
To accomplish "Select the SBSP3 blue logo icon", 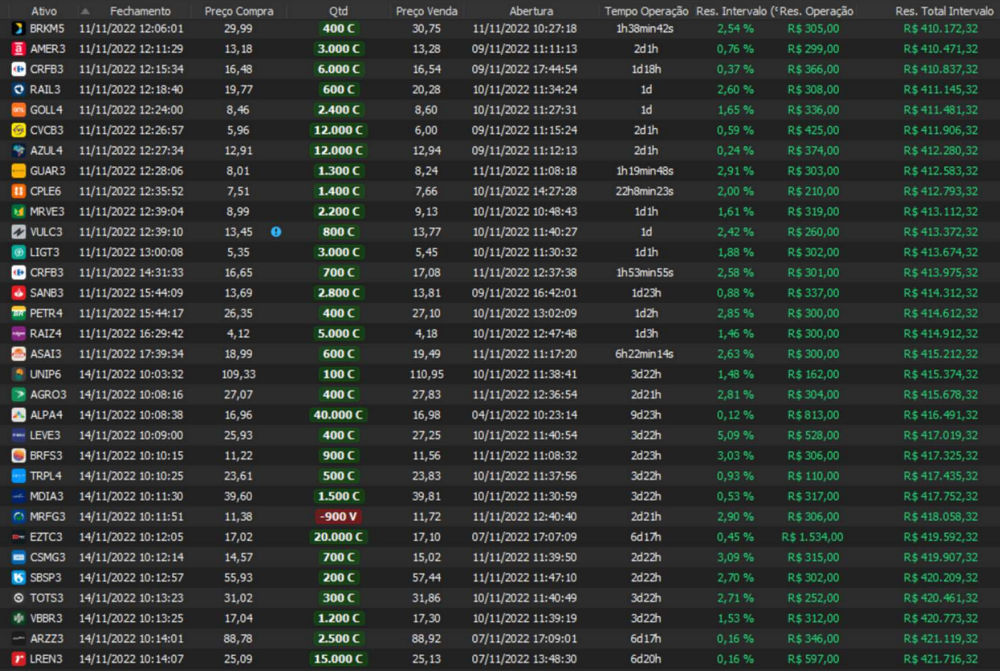I will click(x=18, y=578).
